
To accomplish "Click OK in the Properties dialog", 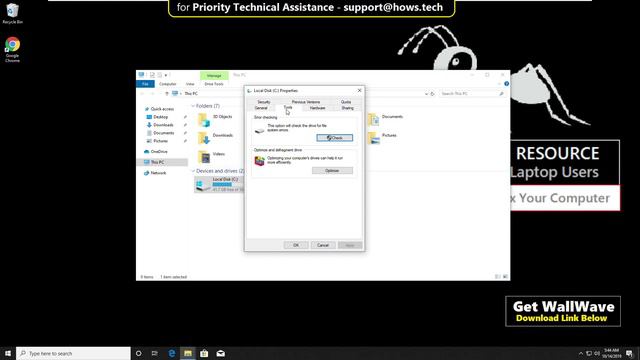I will click(x=296, y=245).
